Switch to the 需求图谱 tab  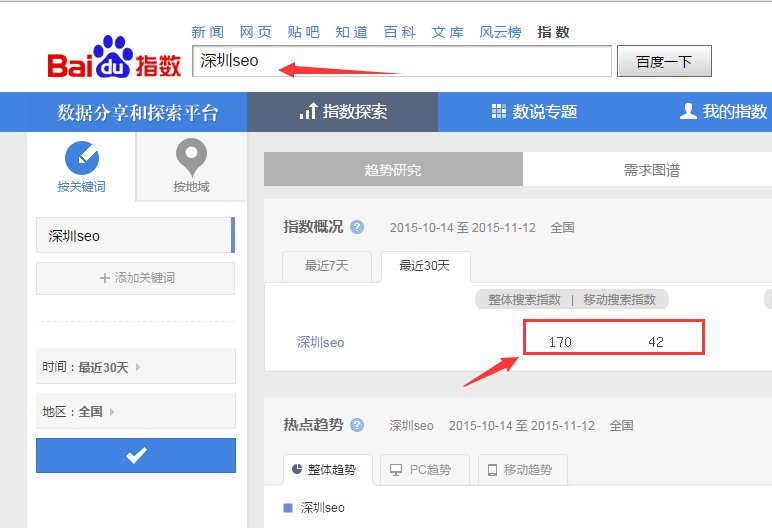[651, 169]
